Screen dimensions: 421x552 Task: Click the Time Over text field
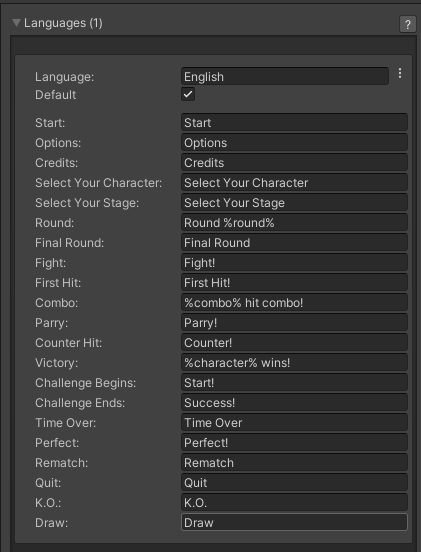click(294, 423)
